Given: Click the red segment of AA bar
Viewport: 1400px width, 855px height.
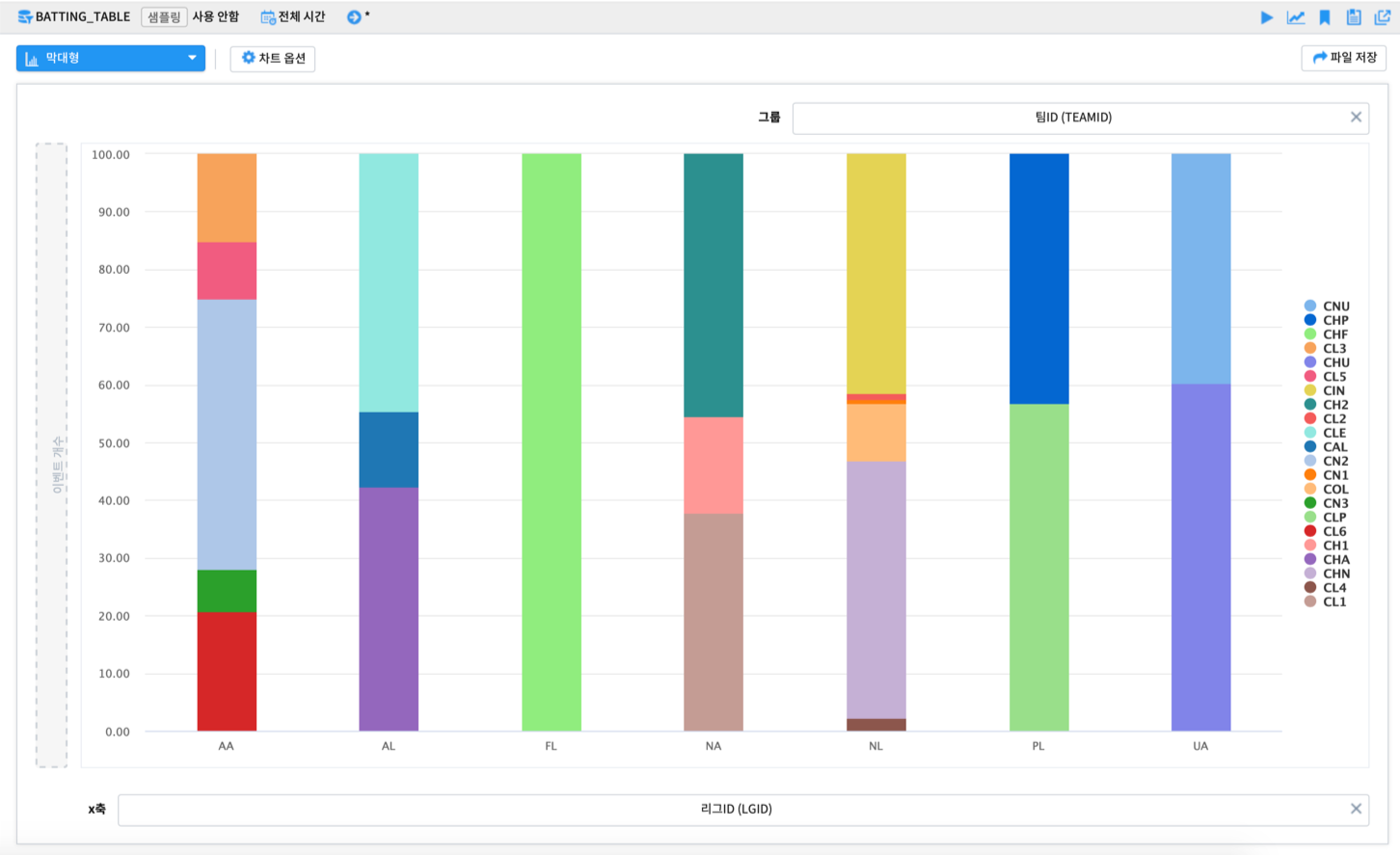Looking at the screenshot, I should [227, 671].
